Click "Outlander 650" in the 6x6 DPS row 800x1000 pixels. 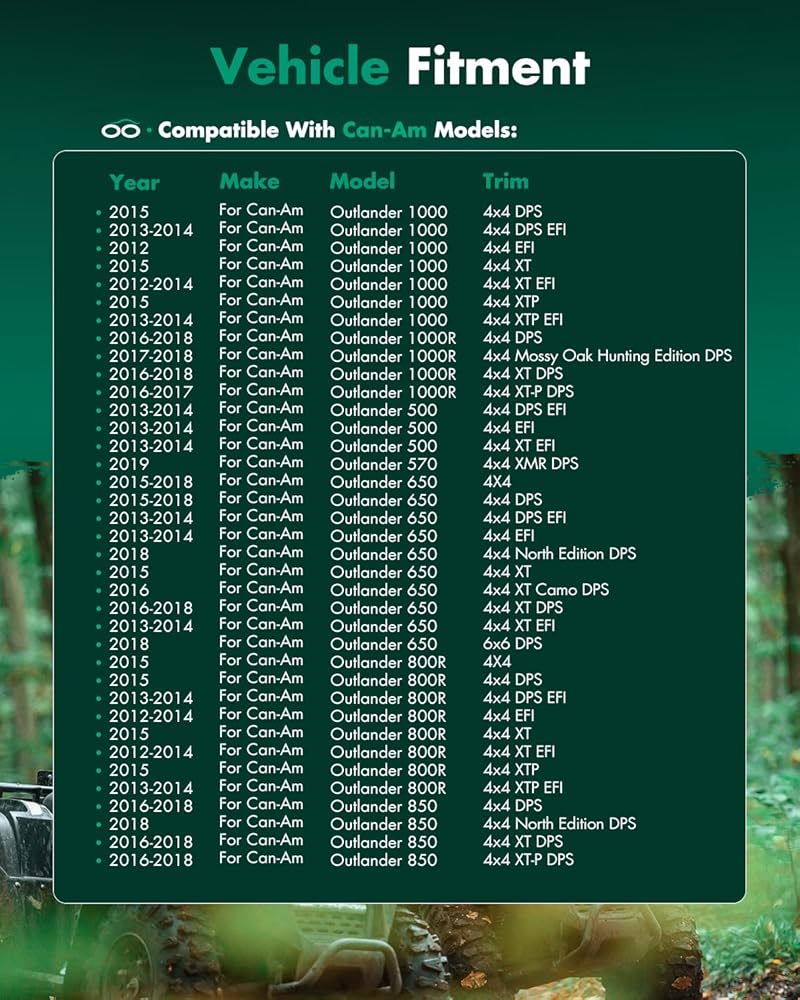tap(383, 644)
